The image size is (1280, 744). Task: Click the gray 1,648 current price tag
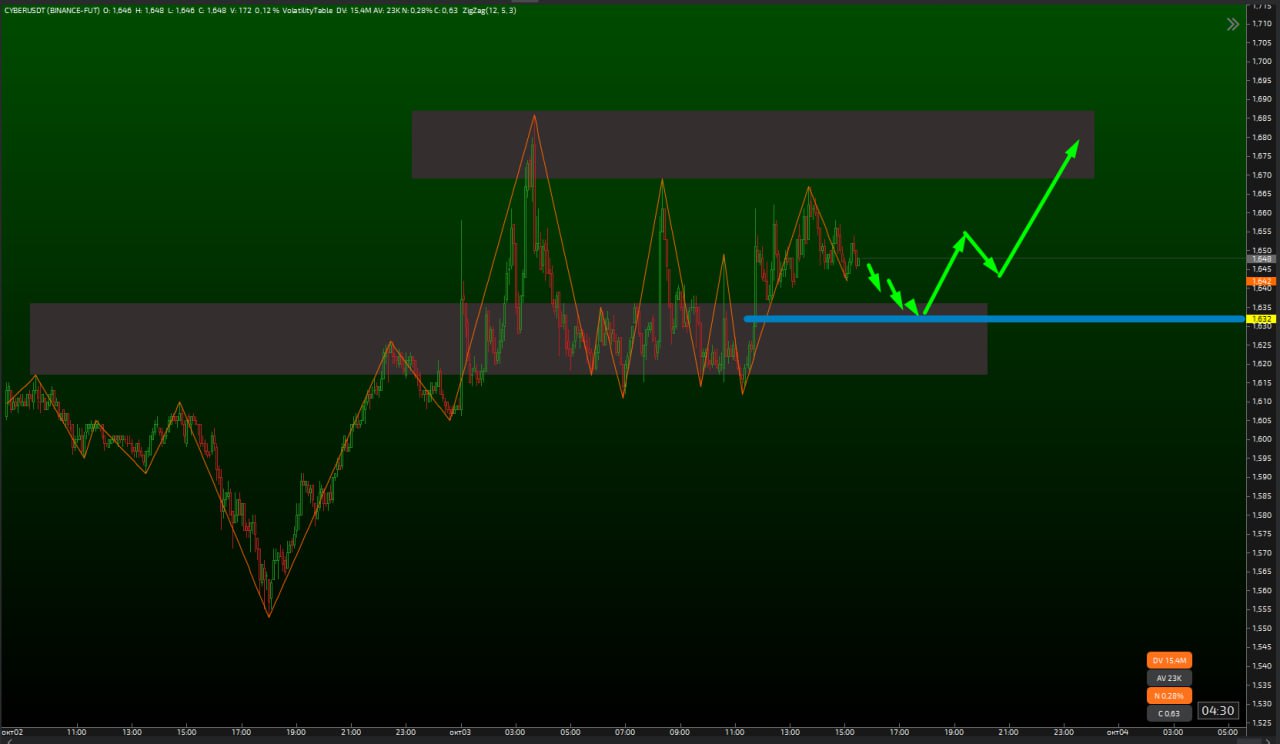1260,259
